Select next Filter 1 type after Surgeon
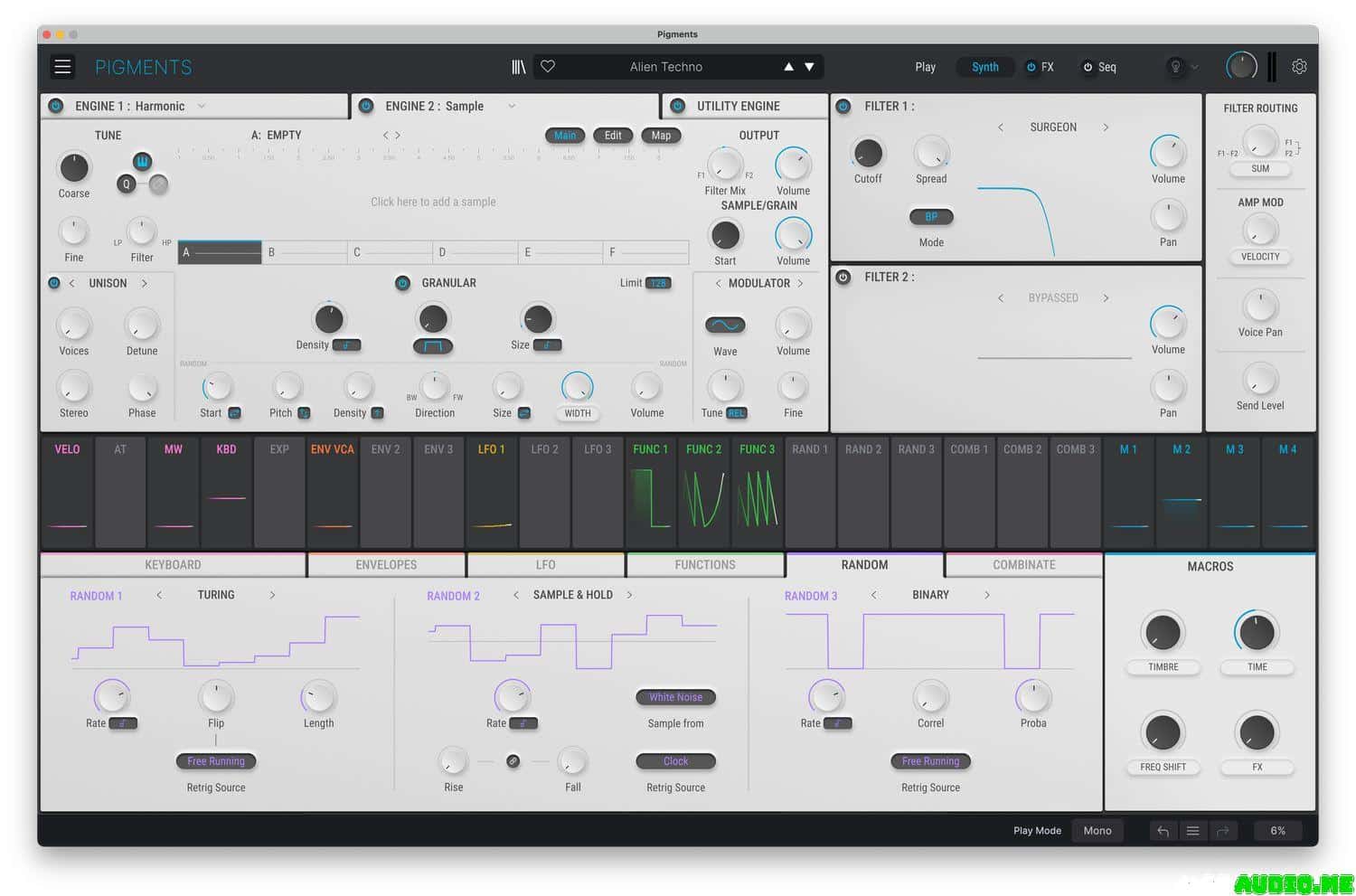Image resolution: width=1356 pixels, height=896 pixels. coord(1106,127)
